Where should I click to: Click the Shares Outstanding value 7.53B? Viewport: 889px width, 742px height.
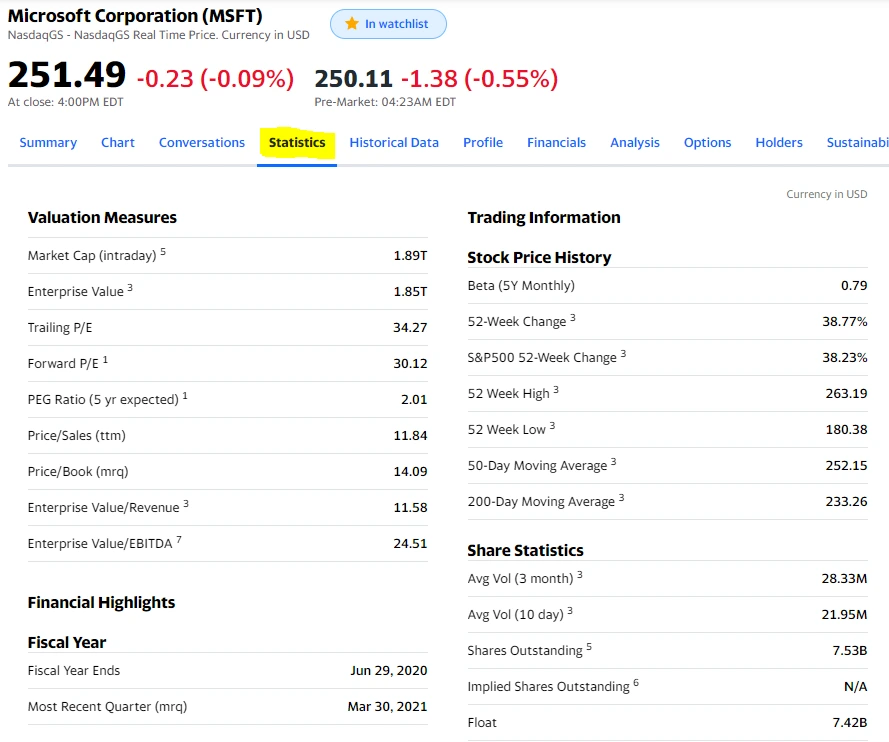pyautogui.click(x=850, y=651)
